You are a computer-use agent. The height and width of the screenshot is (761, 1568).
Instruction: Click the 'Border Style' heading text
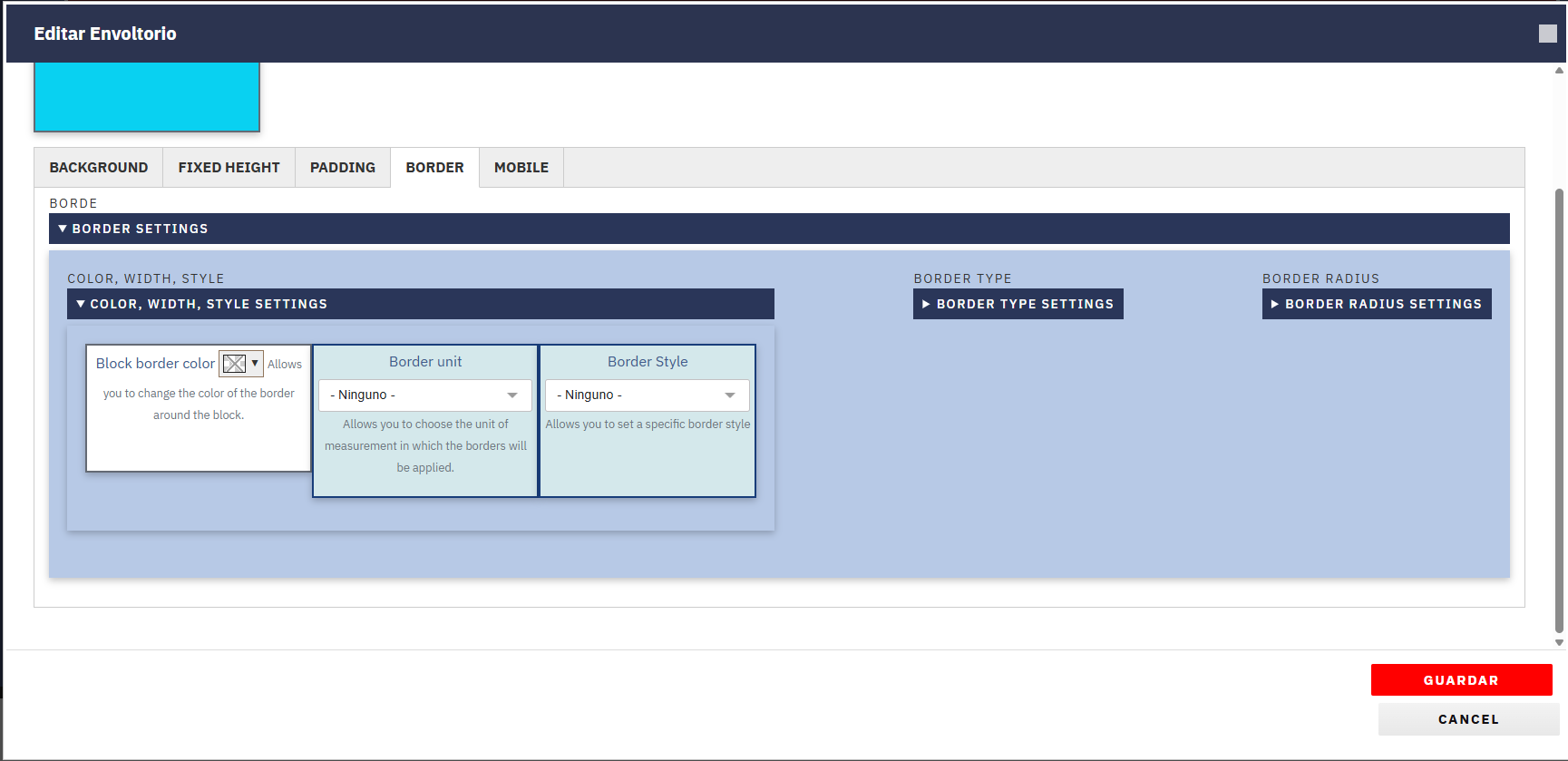click(648, 362)
